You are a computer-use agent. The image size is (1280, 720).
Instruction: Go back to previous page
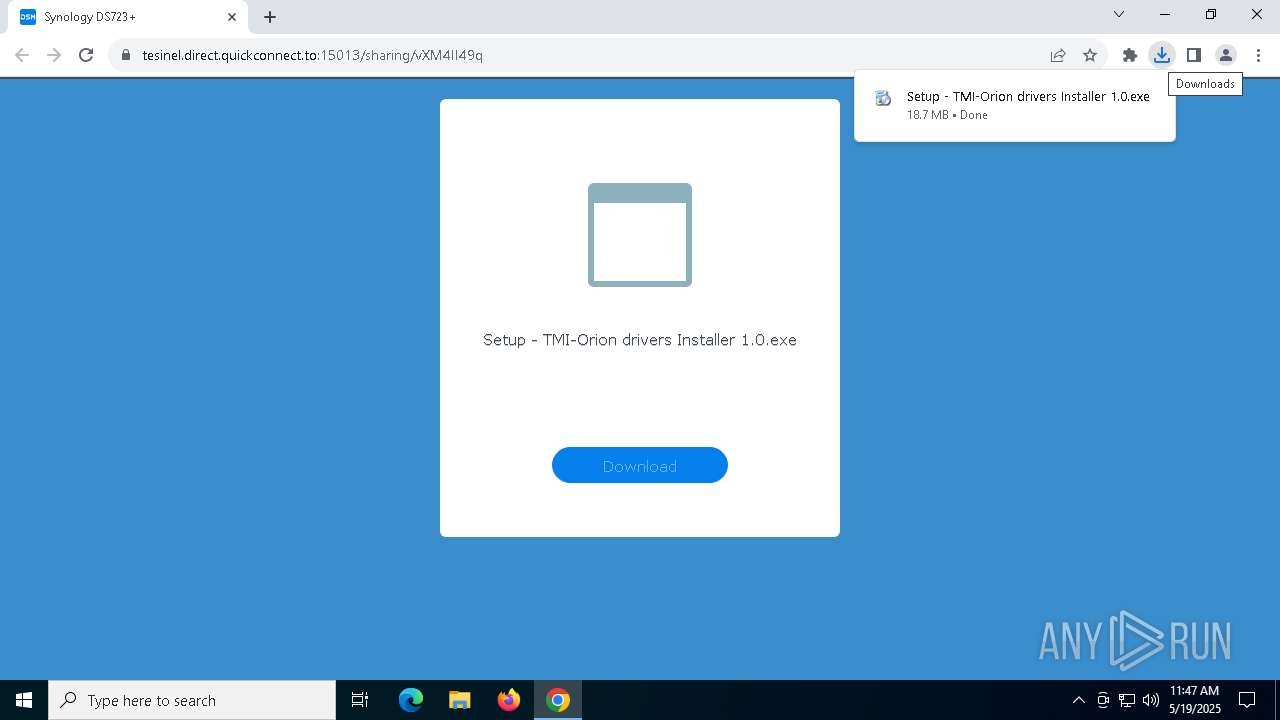(22, 55)
